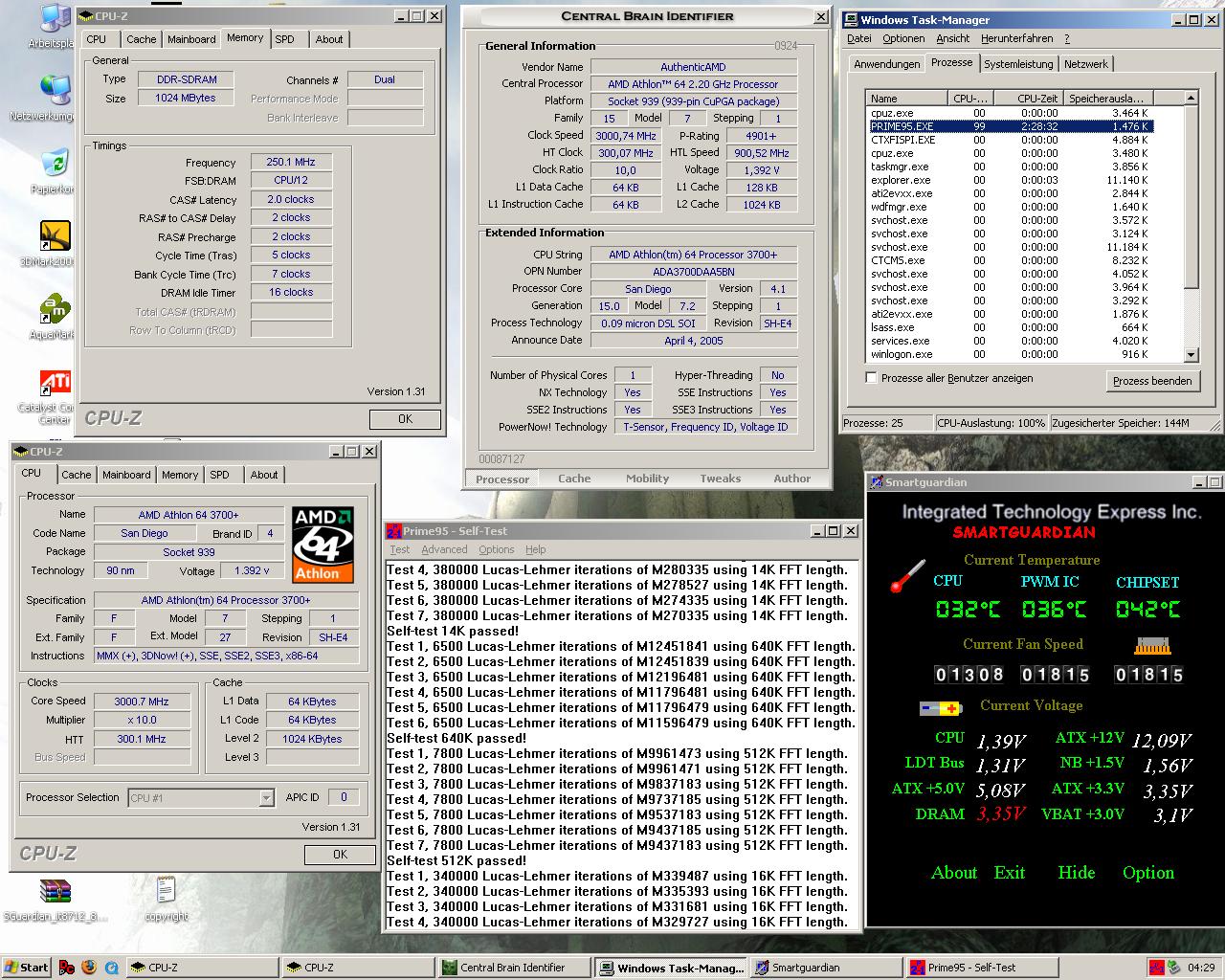1225x980 pixels.
Task: Open the SGuardian WinRAR archive icon
Action: (x=56, y=892)
